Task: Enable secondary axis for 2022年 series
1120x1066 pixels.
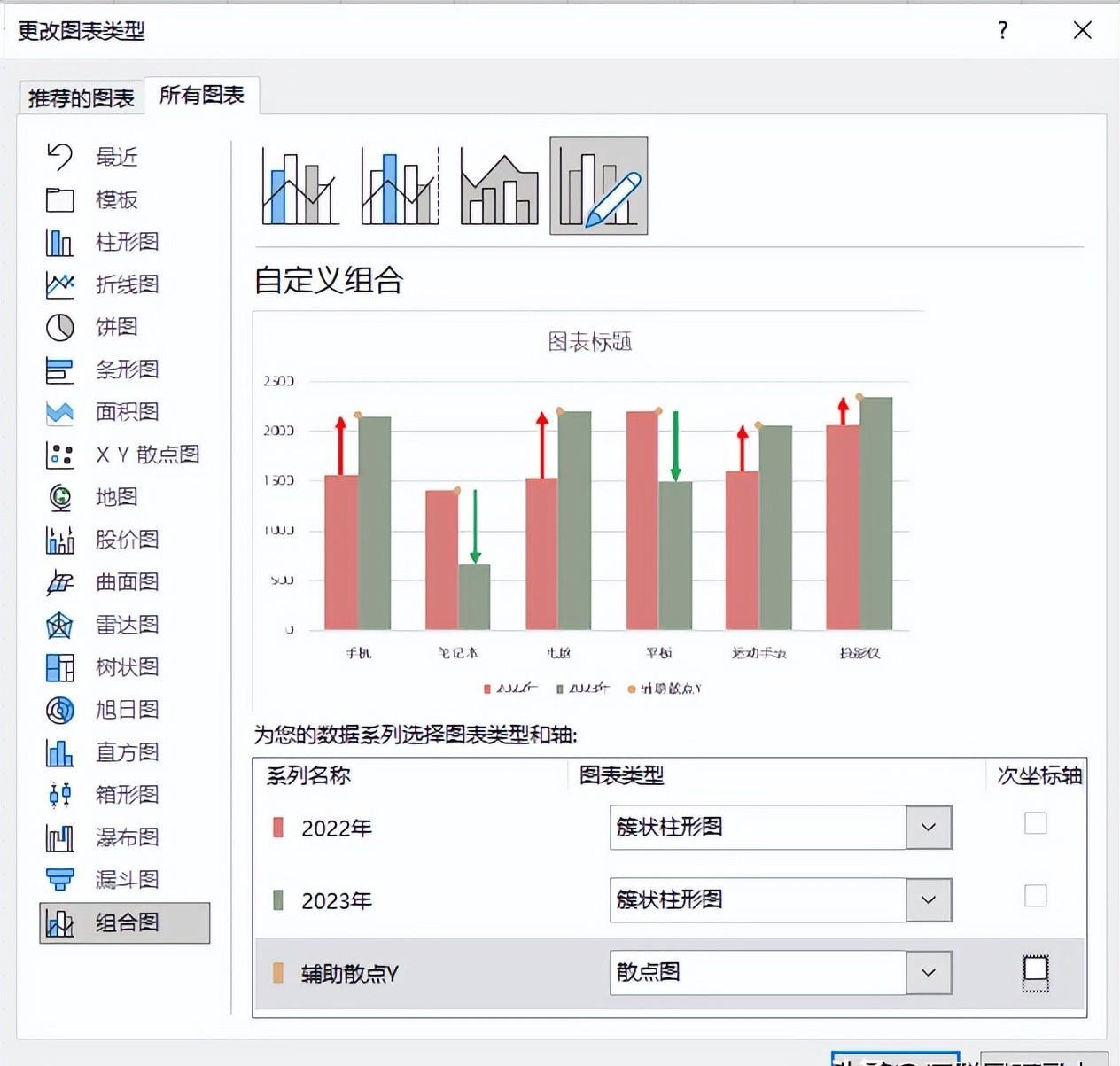Action: (x=1036, y=823)
